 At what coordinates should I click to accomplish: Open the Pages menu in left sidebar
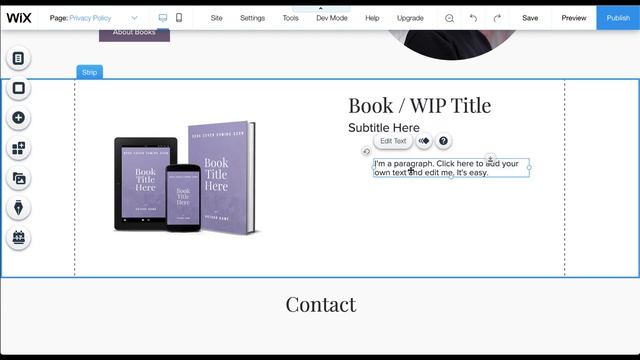18,58
